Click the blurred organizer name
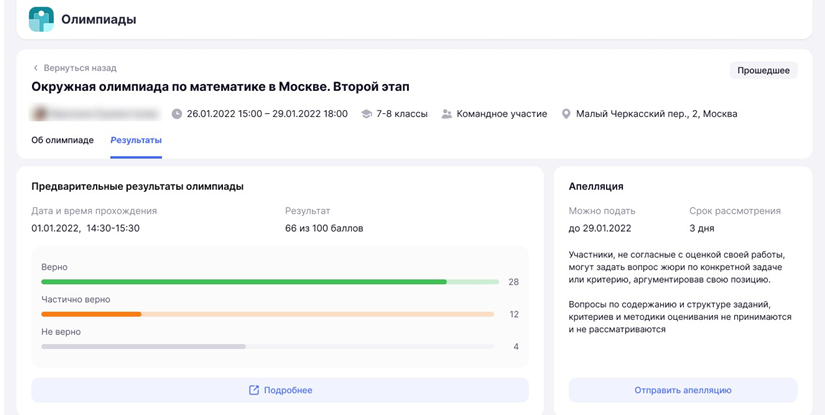This screenshot has height=415, width=825. (x=96, y=114)
